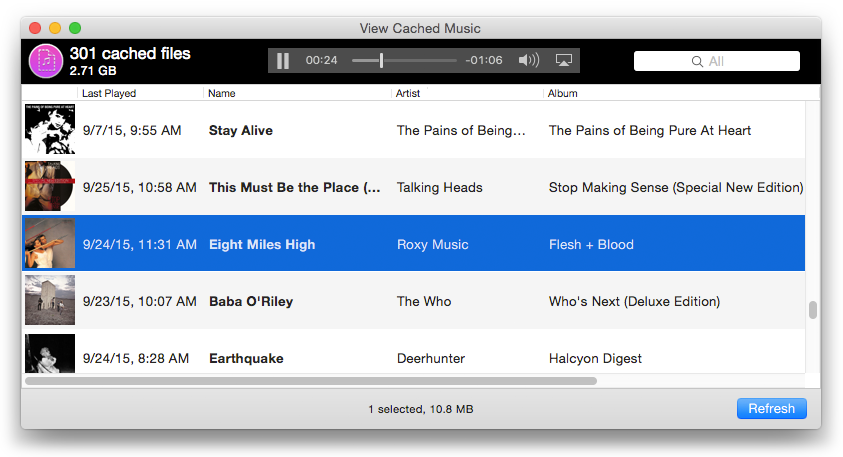Select Talking Heads album artwork thumbnail
This screenshot has height=457, width=843.
tap(50, 186)
